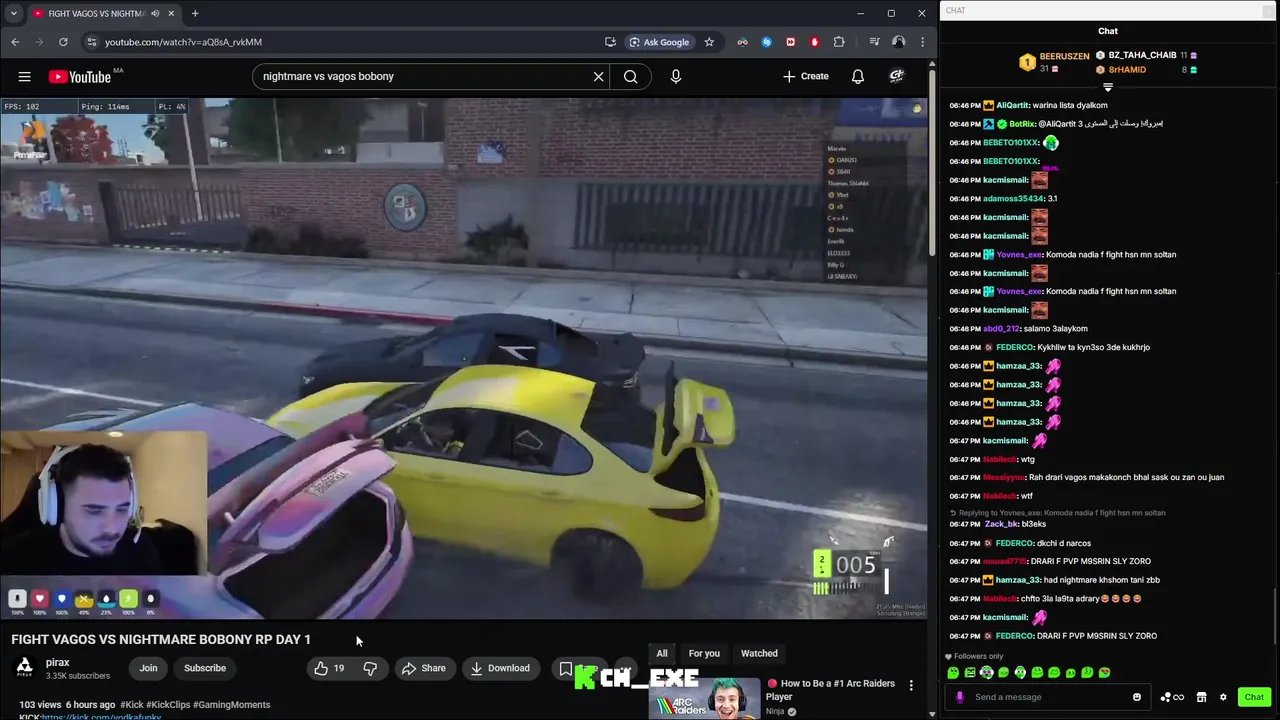Mute the tab via the speaker icon
This screenshot has height=720, width=1280.
point(155,13)
